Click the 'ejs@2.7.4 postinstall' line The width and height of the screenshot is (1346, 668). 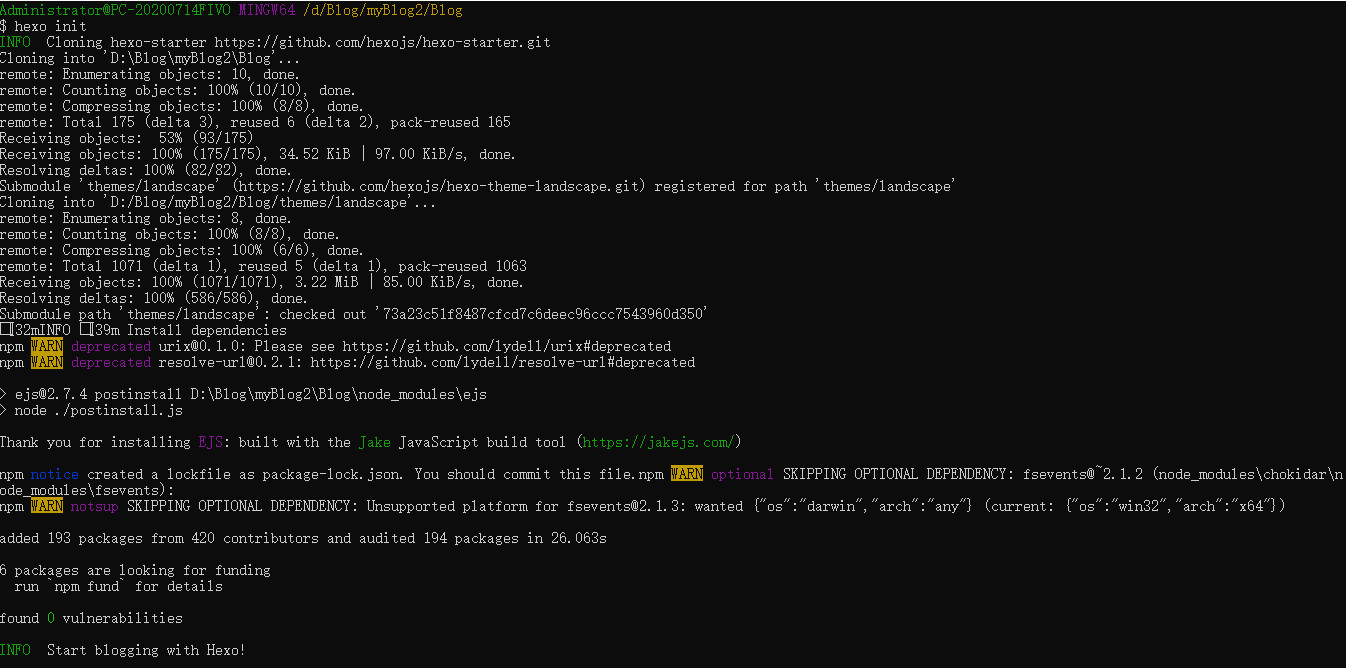[243, 394]
